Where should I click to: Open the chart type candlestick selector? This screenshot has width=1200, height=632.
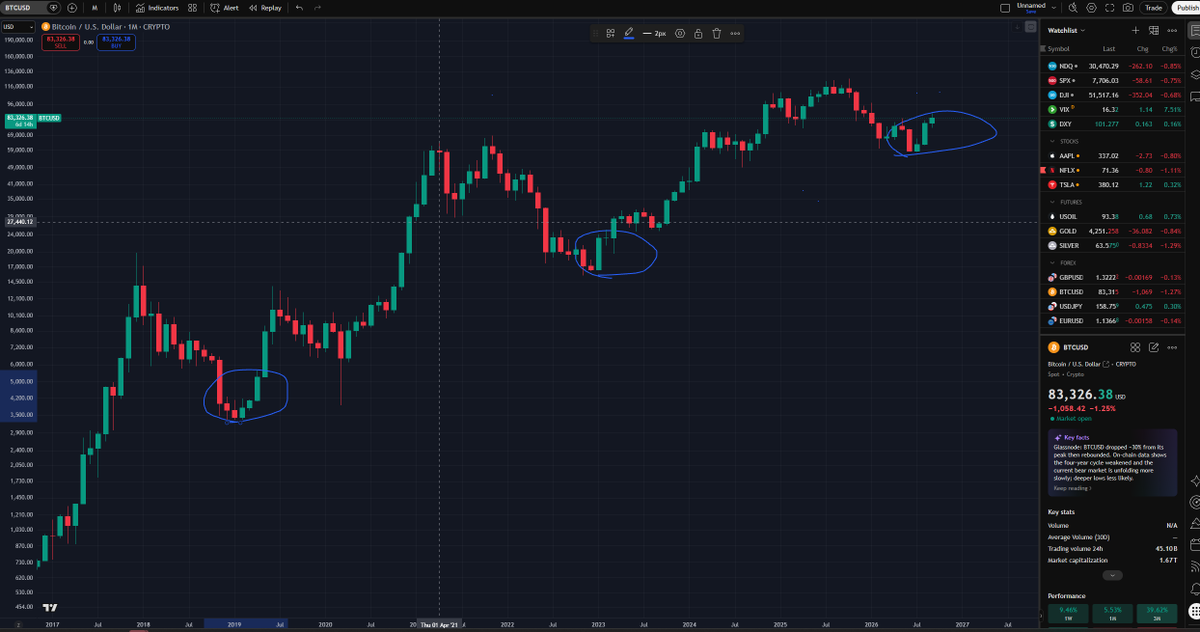115,7
